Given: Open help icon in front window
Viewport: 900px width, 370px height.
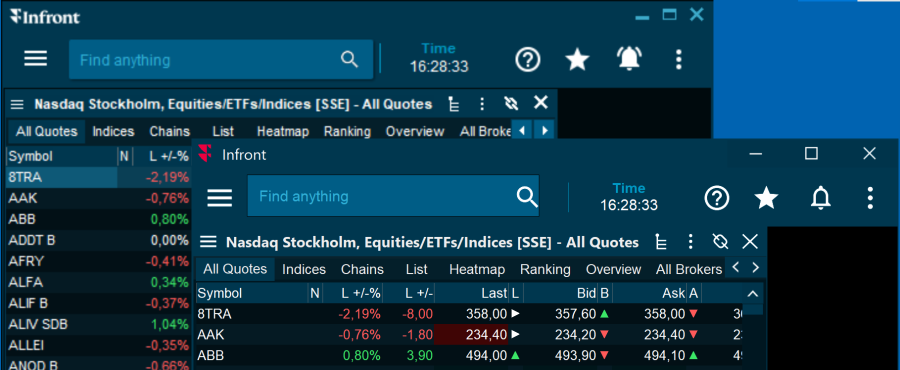Looking at the screenshot, I should (x=716, y=198).
